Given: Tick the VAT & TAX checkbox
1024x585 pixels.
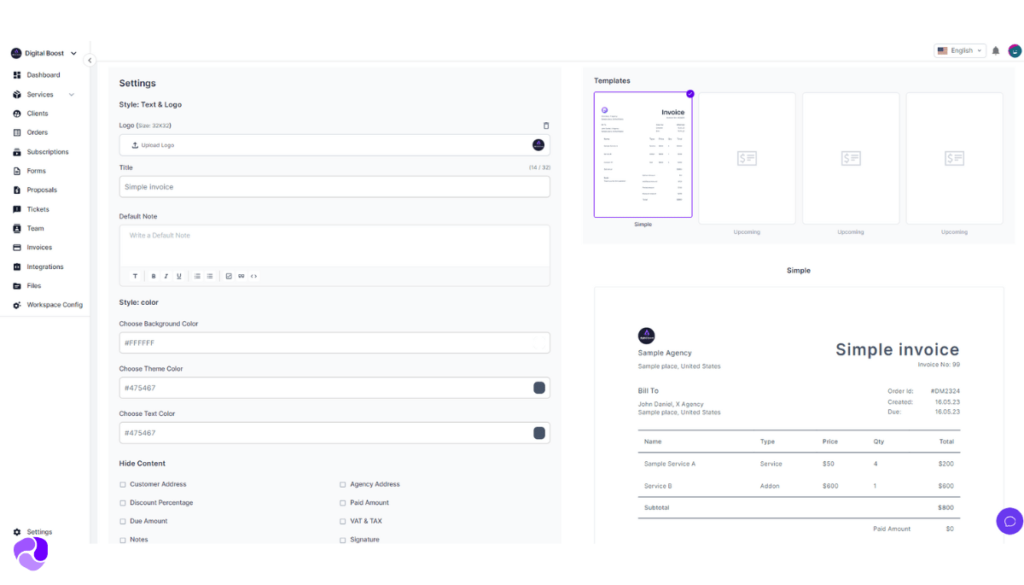Looking at the screenshot, I should (x=343, y=521).
